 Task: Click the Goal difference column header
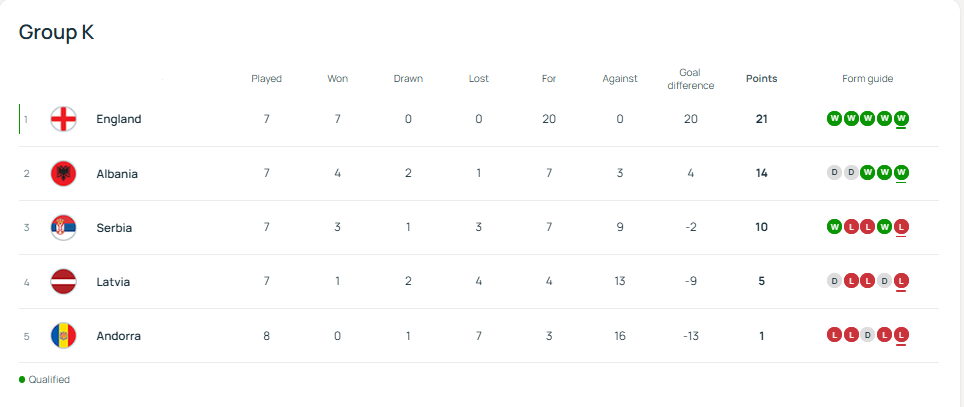[x=690, y=79]
